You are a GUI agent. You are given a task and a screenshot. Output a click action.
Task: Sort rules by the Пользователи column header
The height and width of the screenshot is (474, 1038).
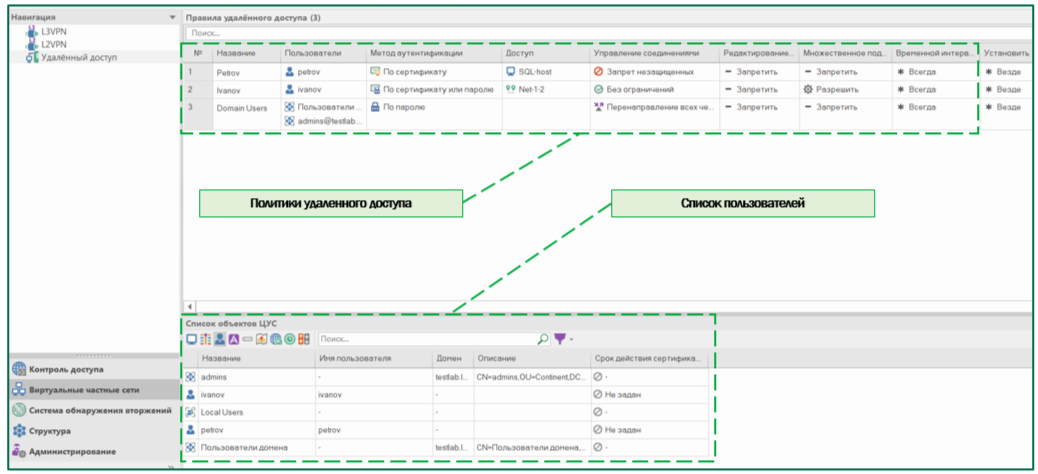(323, 53)
